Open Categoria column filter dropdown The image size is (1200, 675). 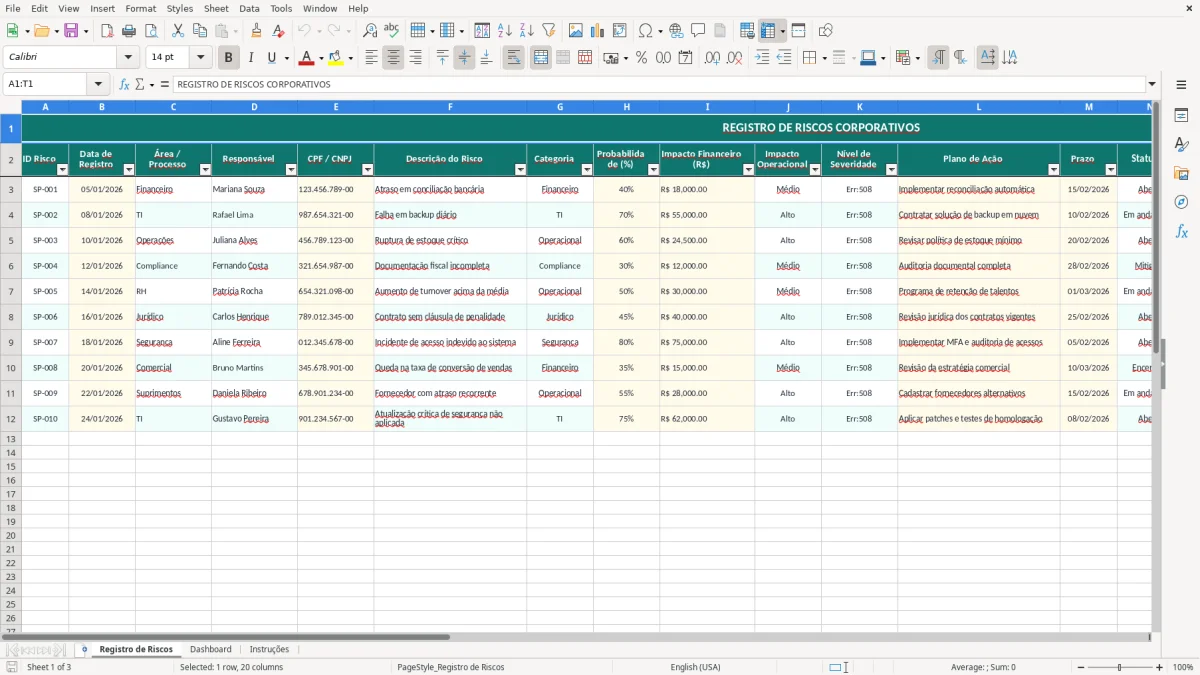(586, 169)
